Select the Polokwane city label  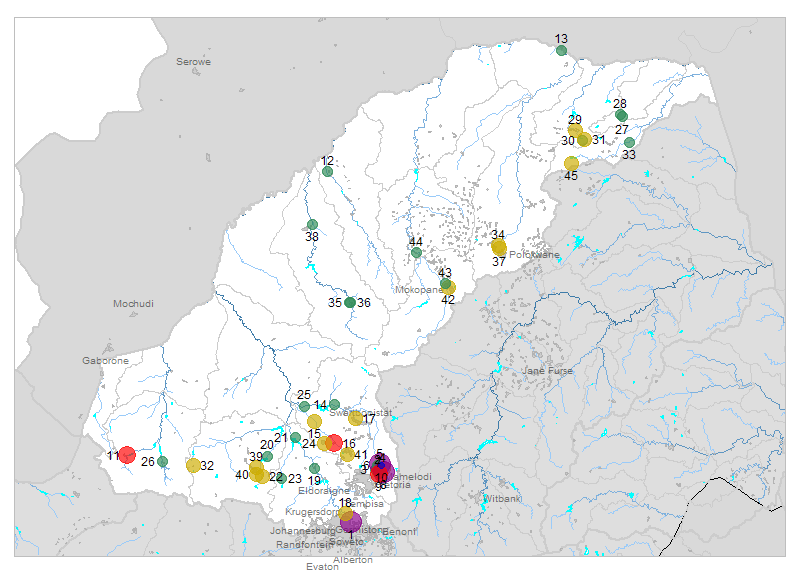[x=534, y=255]
